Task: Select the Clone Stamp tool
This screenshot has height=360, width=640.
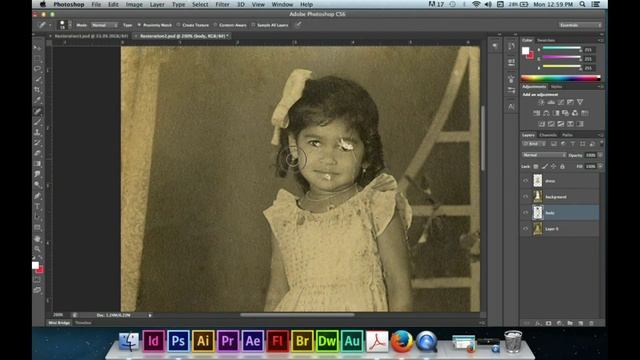Action: (x=38, y=132)
